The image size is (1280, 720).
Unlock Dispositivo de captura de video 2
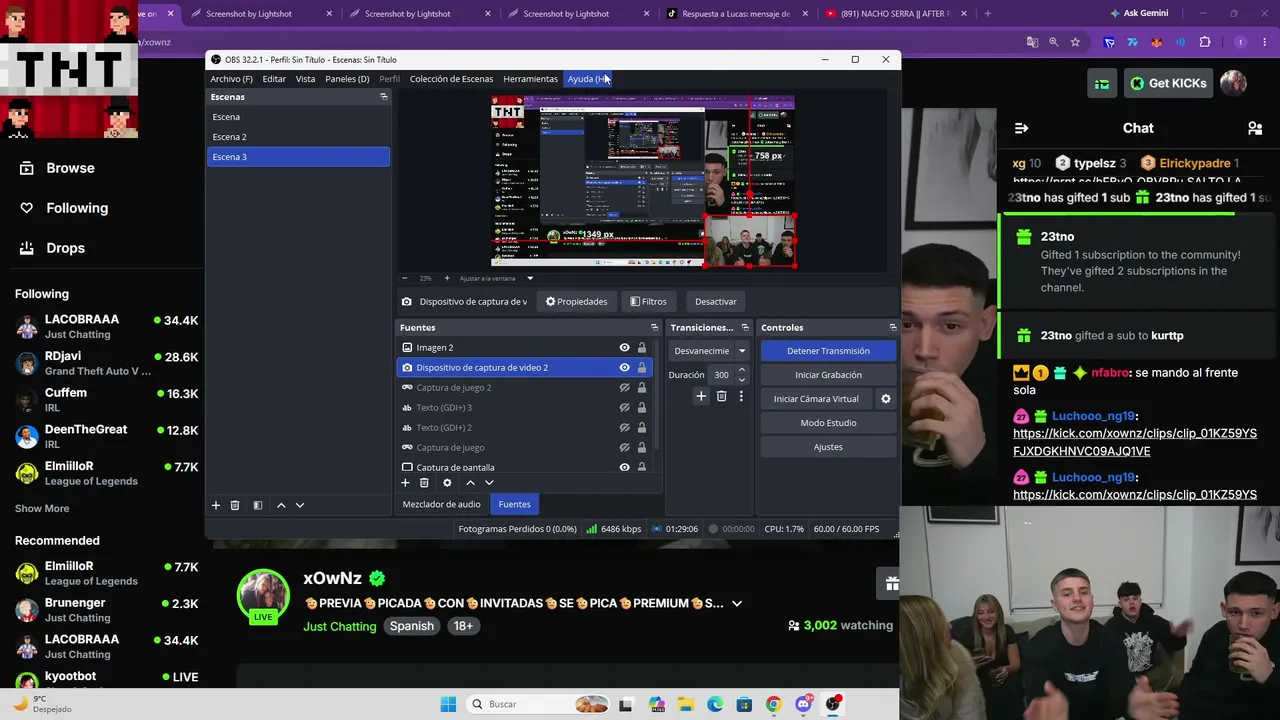642,368
